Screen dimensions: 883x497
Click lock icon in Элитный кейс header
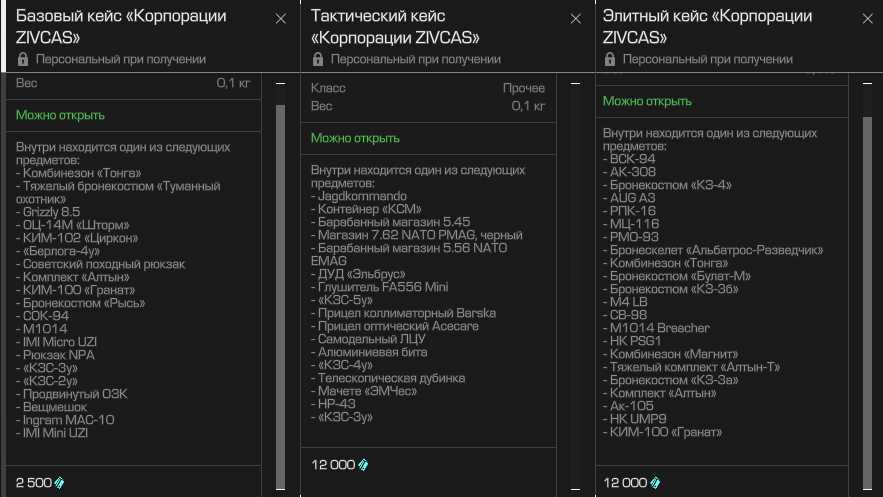point(610,59)
